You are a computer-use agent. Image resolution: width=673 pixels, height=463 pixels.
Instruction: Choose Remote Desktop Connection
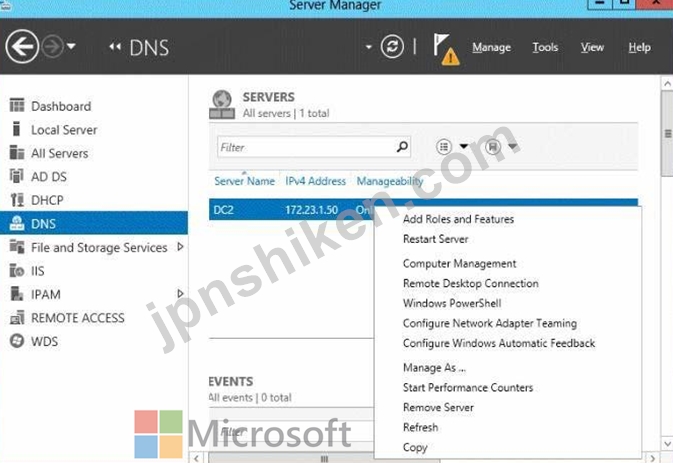(470, 284)
